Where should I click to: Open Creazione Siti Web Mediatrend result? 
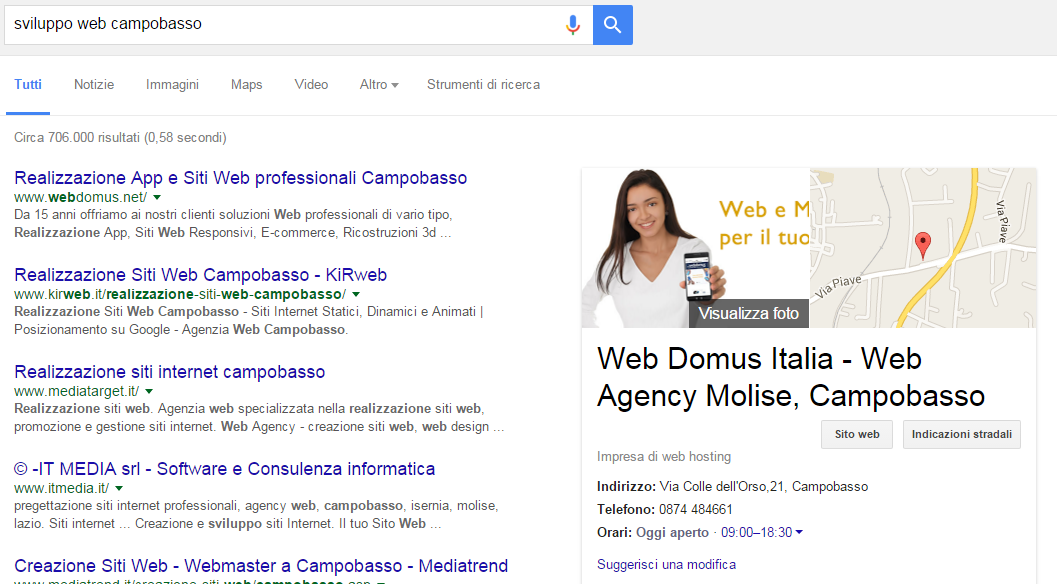pos(261,566)
